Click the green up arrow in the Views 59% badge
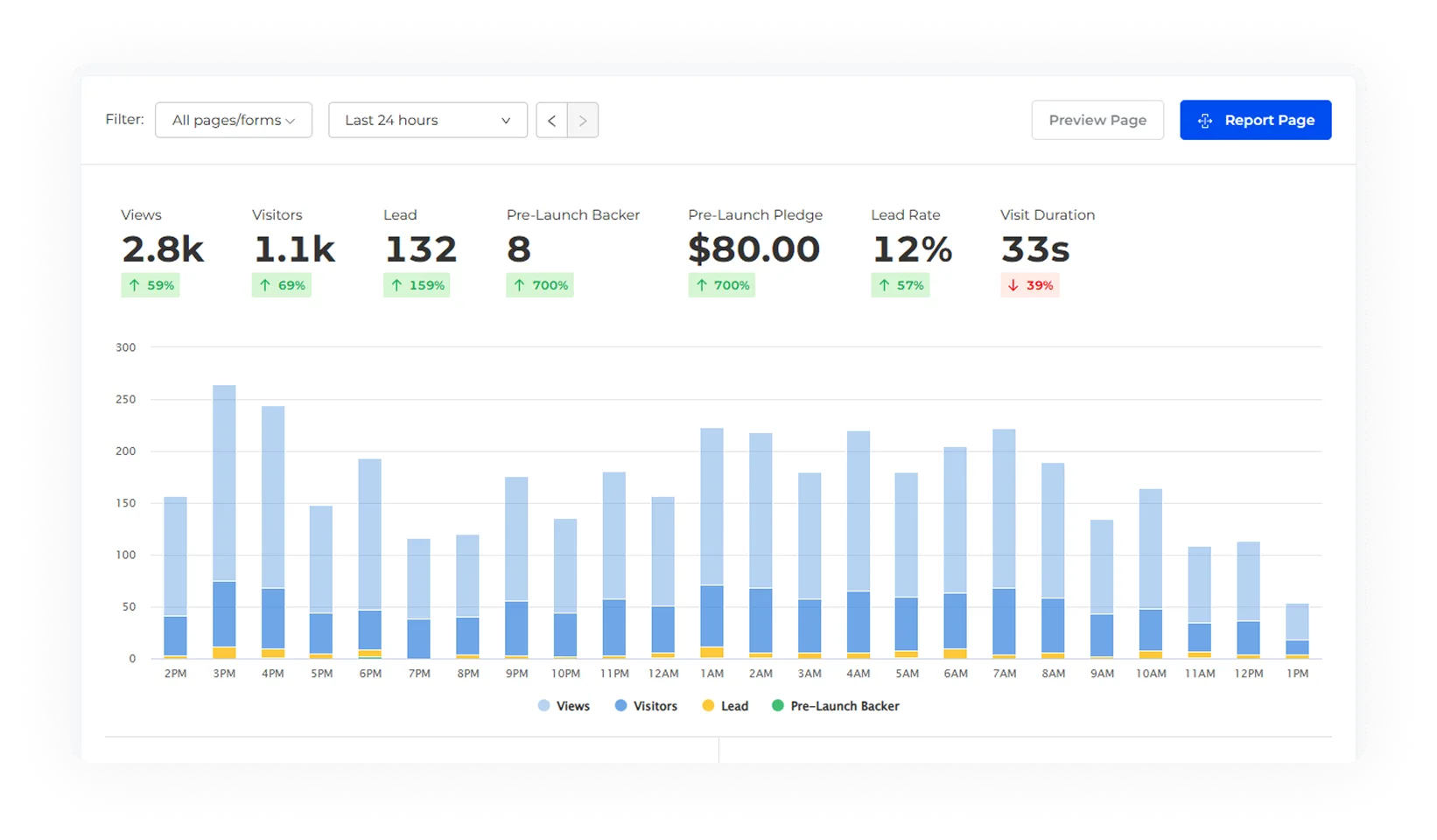 (x=136, y=284)
